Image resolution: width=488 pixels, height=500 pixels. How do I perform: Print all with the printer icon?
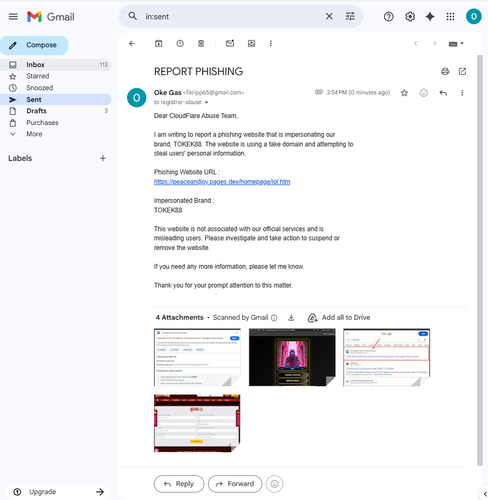coord(445,71)
